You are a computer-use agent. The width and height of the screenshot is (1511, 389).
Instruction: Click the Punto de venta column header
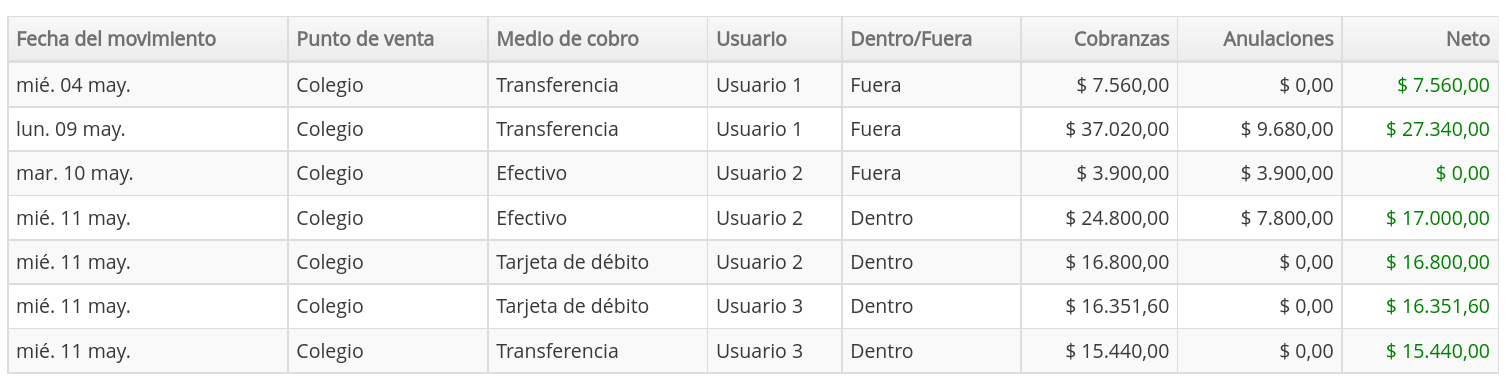(x=388, y=39)
